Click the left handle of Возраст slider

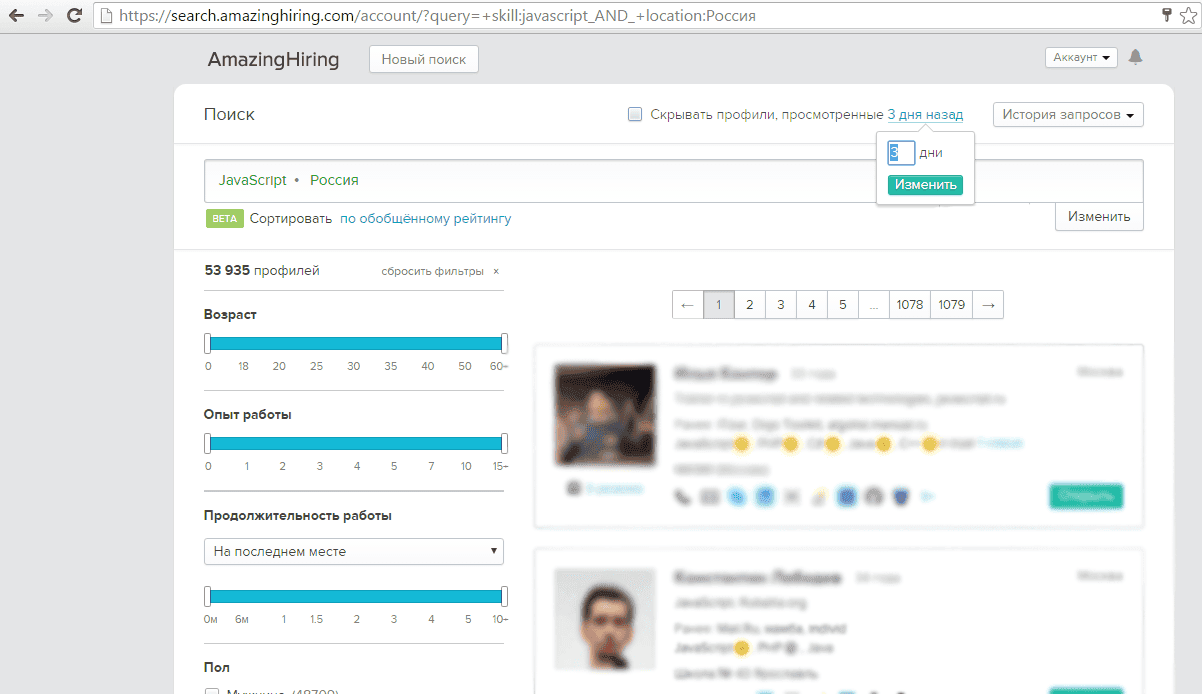207,343
